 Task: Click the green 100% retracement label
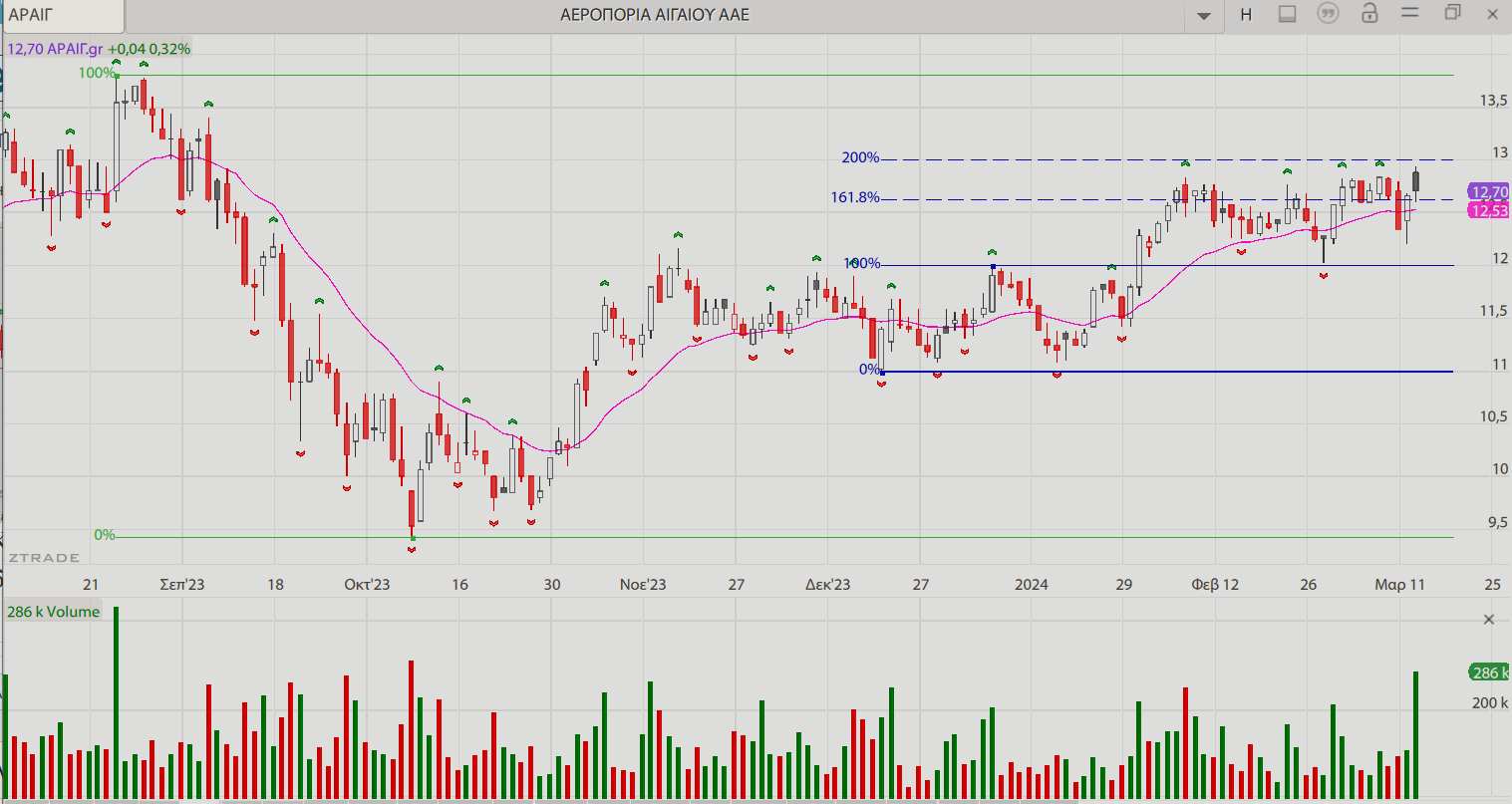97,73
